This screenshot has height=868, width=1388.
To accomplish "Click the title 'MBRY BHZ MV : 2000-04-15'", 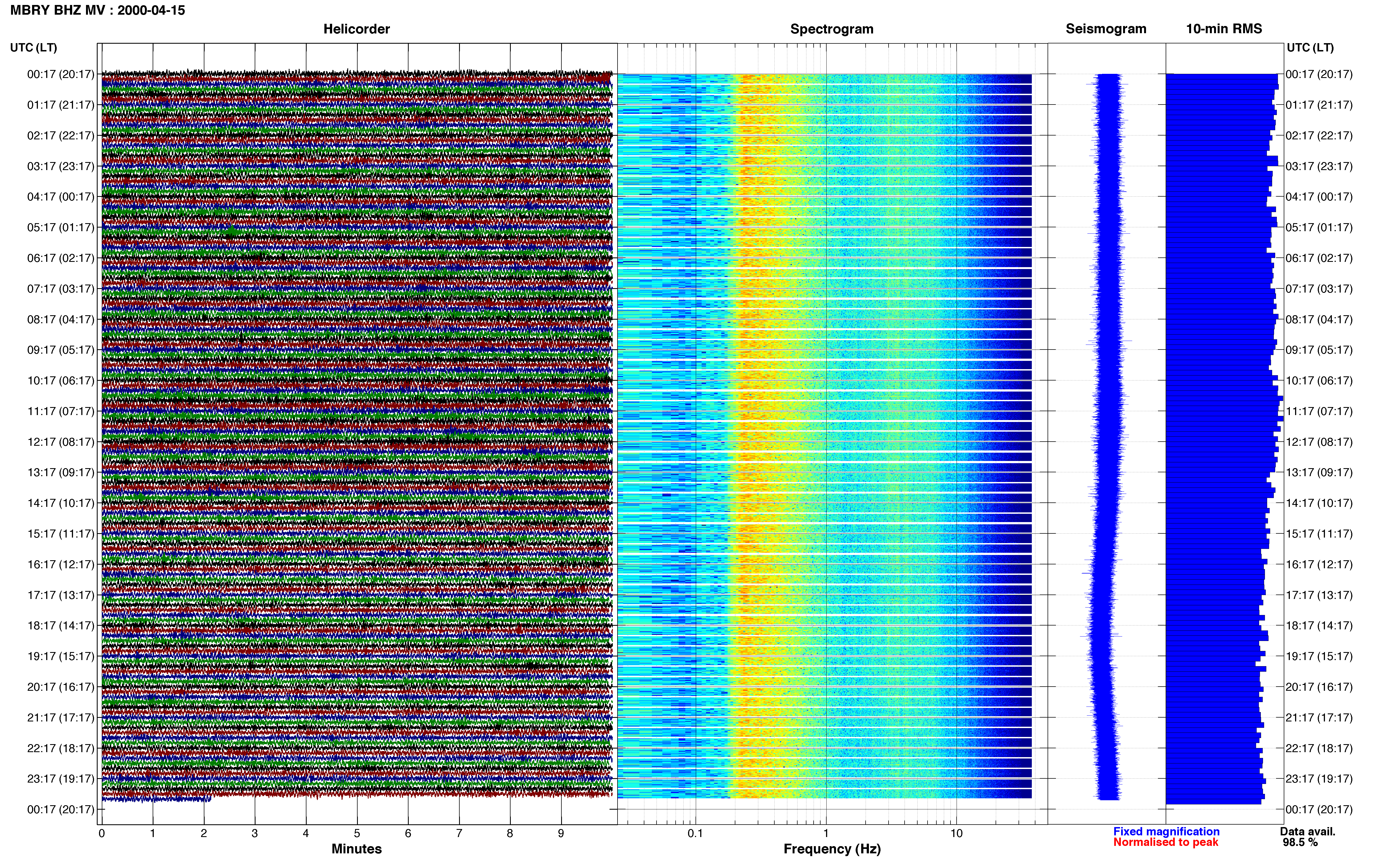I will click(x=98, y=10).
